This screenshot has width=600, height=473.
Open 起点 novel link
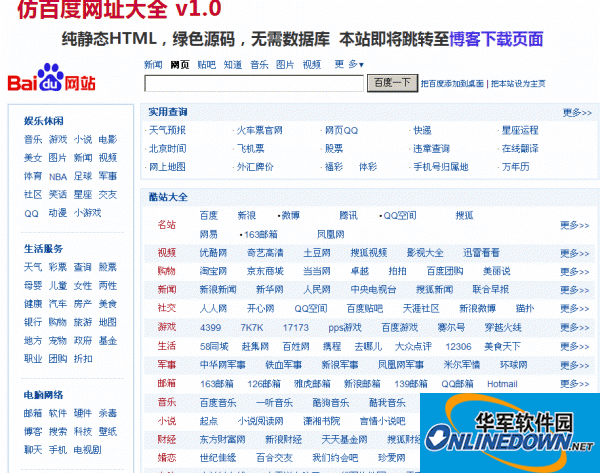coord(209,421)
